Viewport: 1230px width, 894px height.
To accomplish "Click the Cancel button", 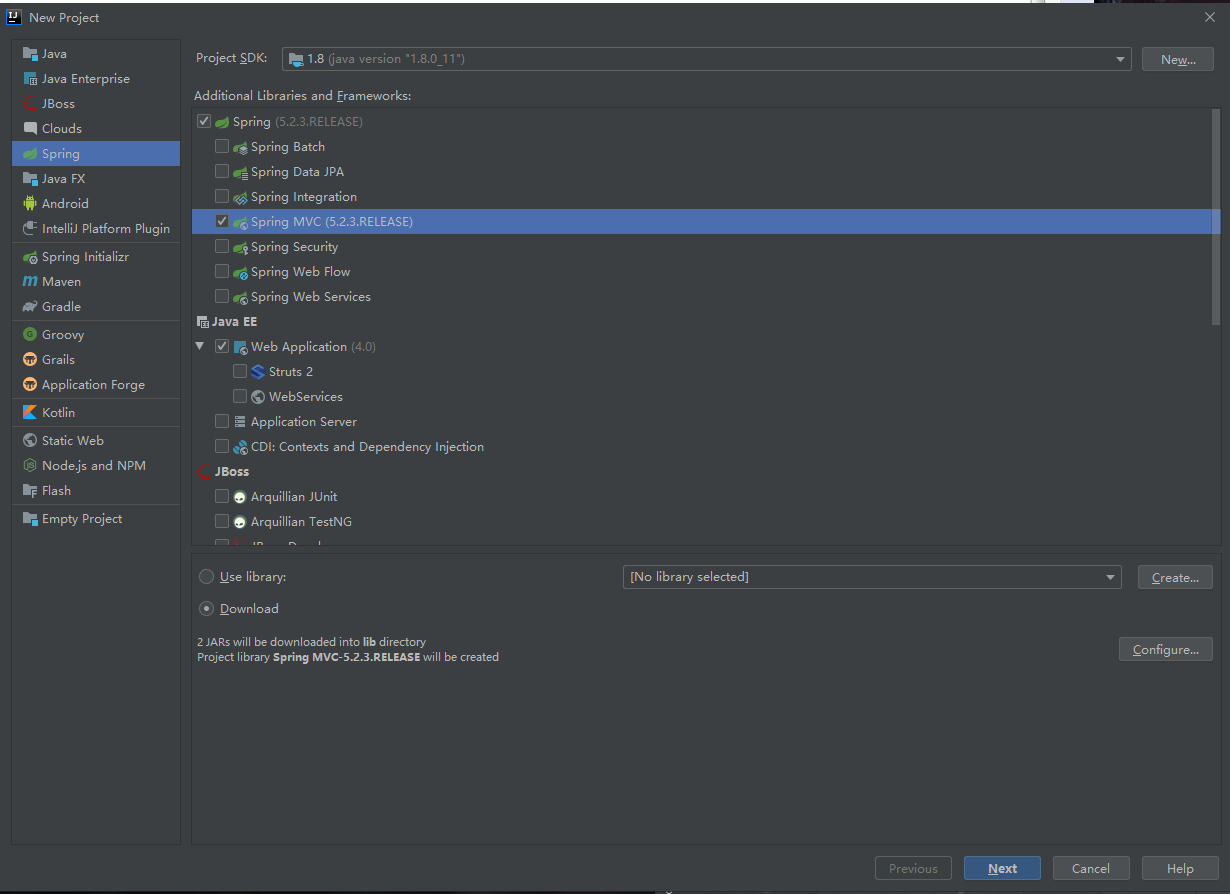I will coord(1091,868).
